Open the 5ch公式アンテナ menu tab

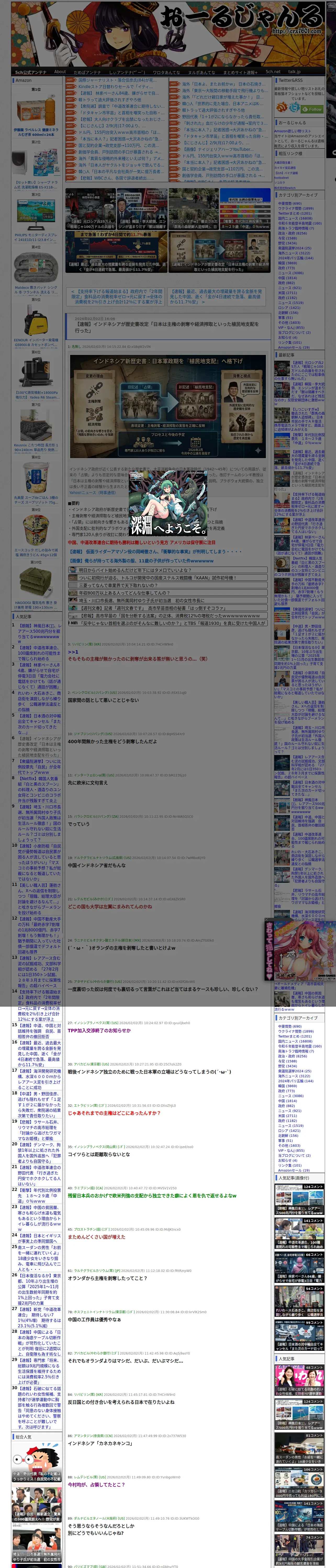(x=31, y=72)
